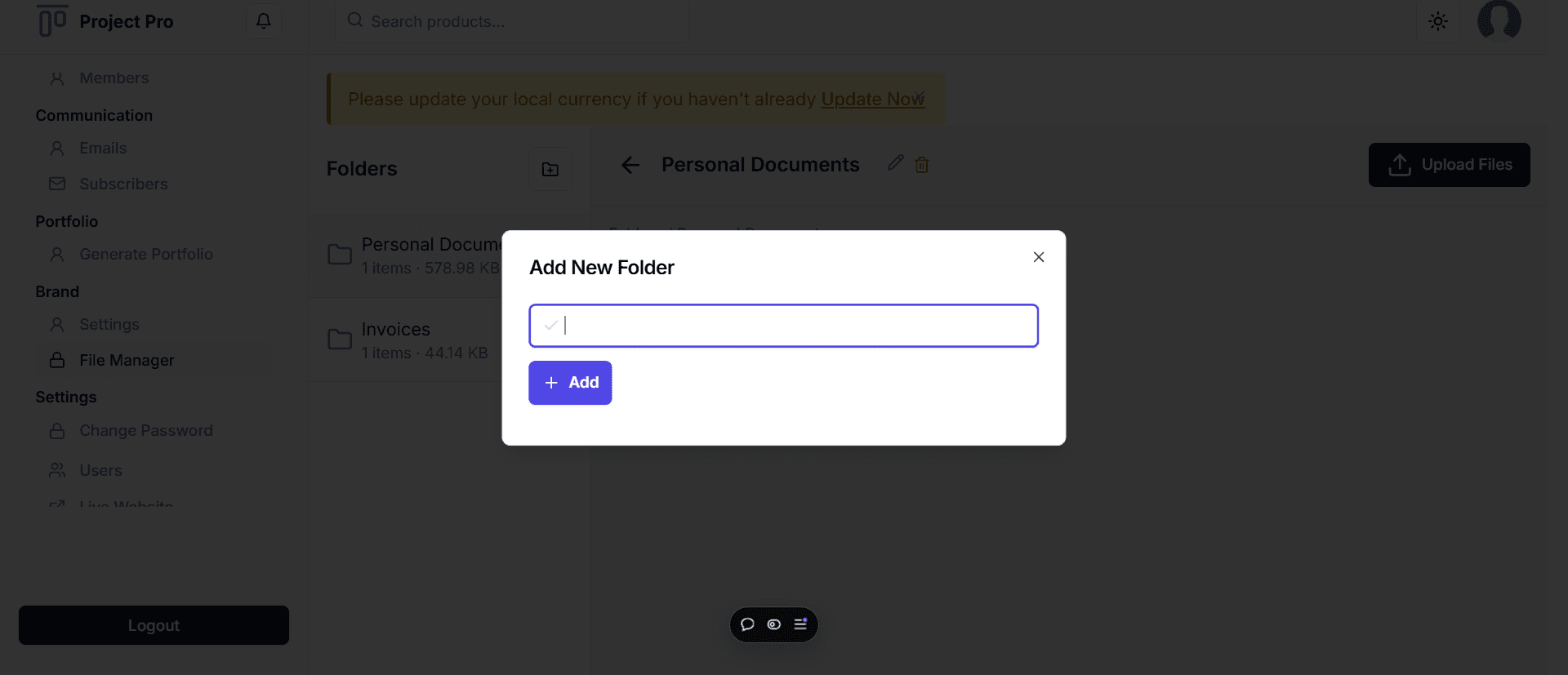Click the folder name input field
The image size is (1568, 675).
[x=784, y=326]
